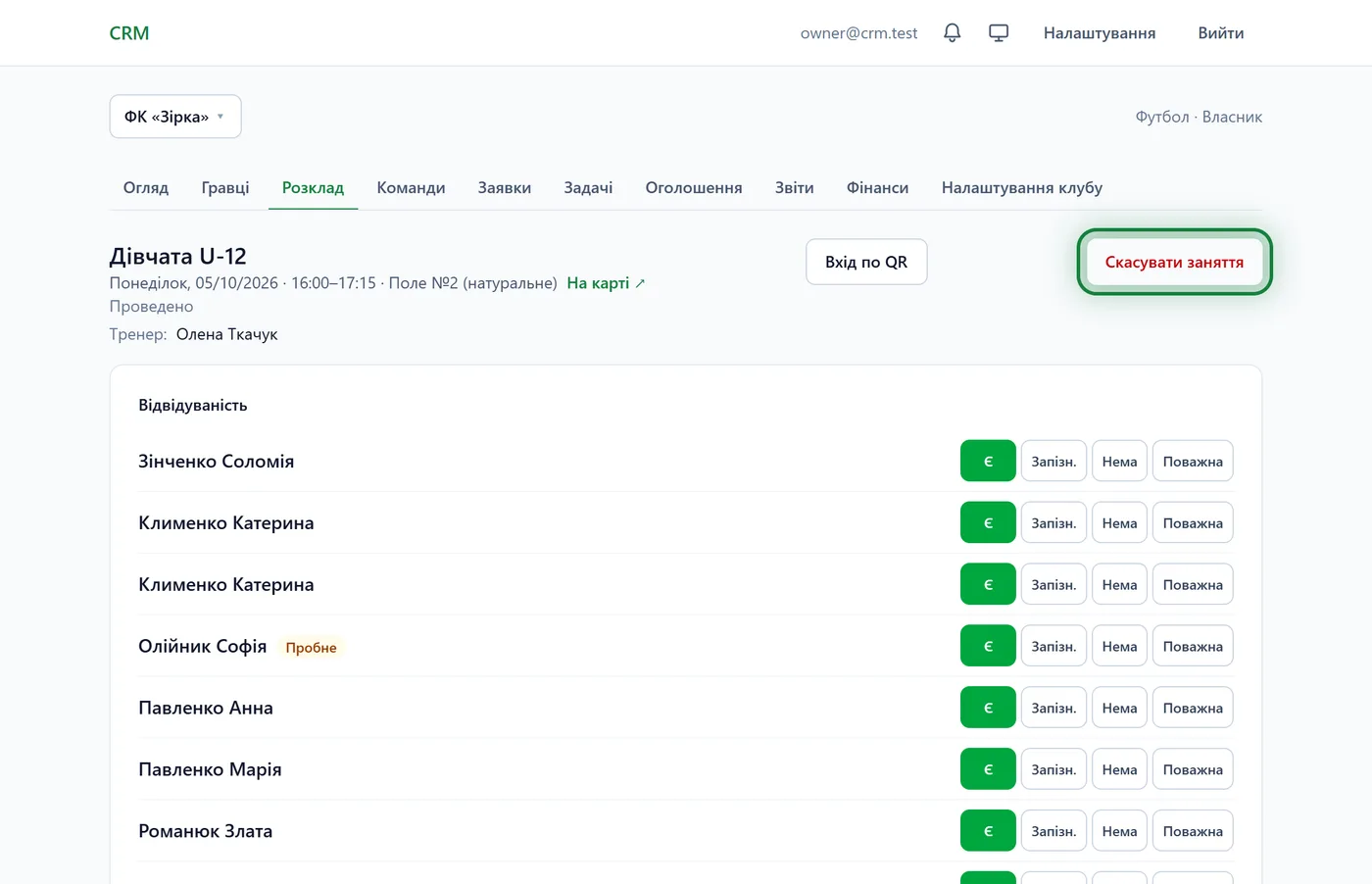The height and width of the screenshot is (884, 1372).
Task: Open the На карті map link
Action: tap(606, 283)
